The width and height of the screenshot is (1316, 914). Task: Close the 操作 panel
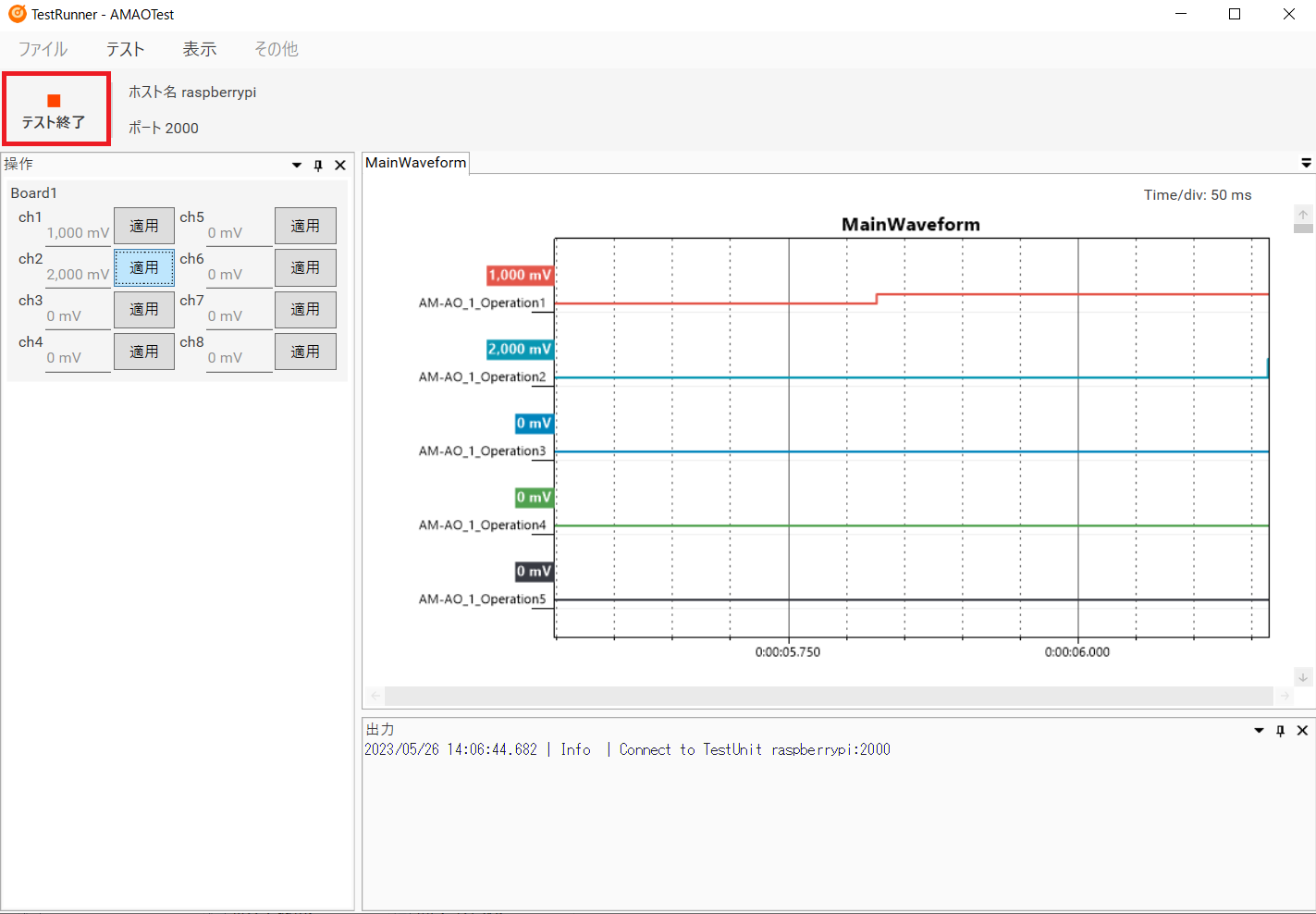click(x=340, y=166)
